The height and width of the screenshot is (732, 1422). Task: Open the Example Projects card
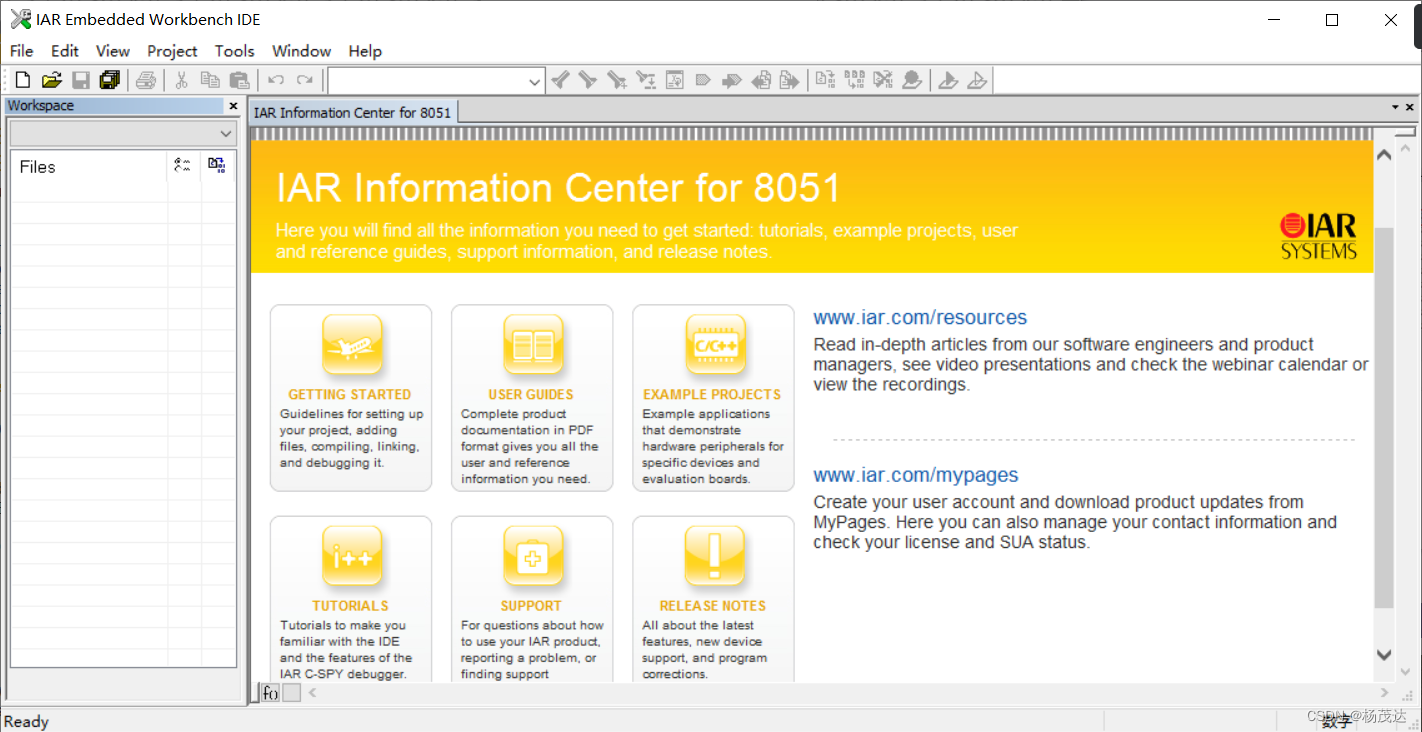click(713, 398)
